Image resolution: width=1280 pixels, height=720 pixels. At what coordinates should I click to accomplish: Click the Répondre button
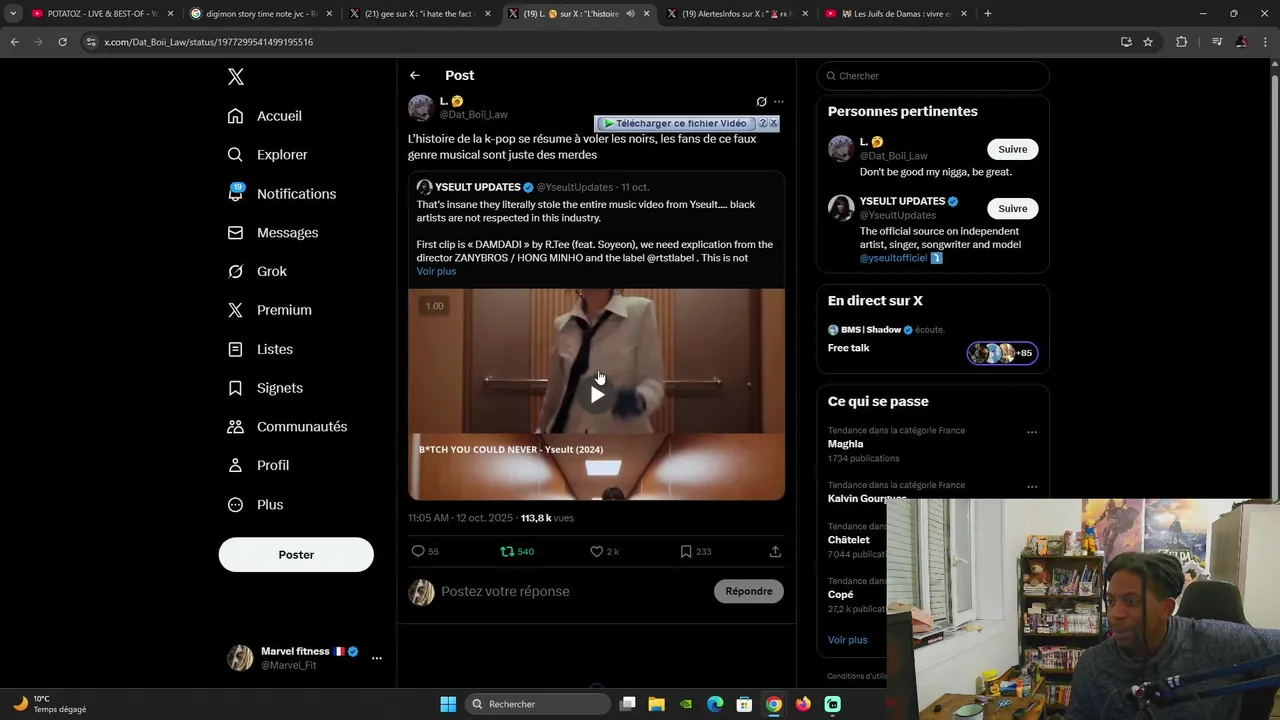click(749, 591)
